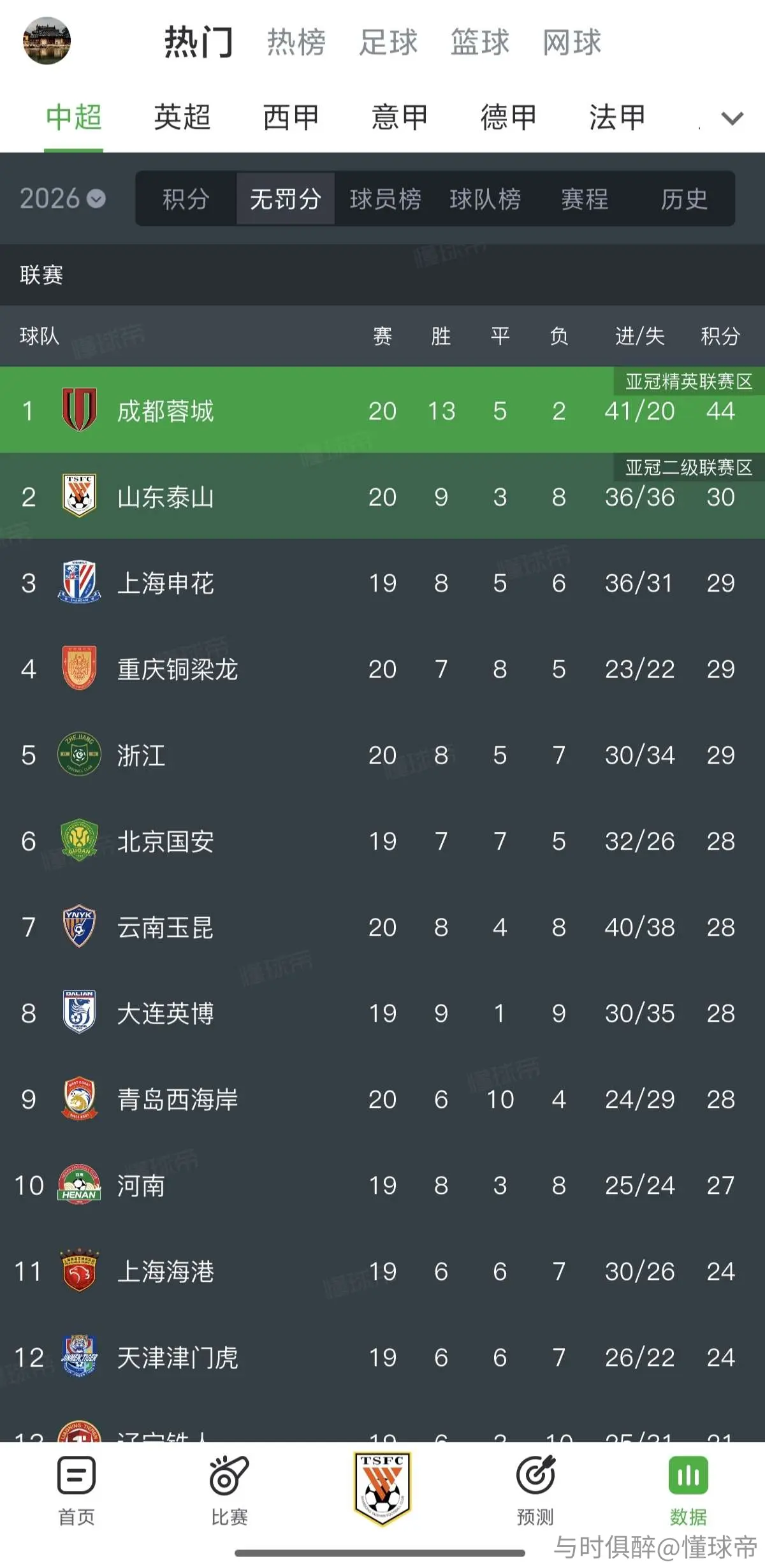765x1568 pixels.
Task: Switch to the 积分 standings view
Action: pos(186,199)
